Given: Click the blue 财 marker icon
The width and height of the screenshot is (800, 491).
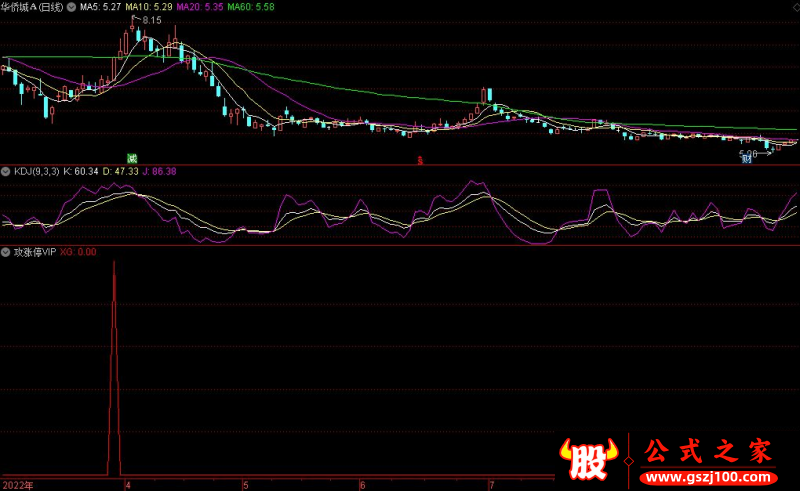Looking at the screenshot, I should [x=746, y=159].
